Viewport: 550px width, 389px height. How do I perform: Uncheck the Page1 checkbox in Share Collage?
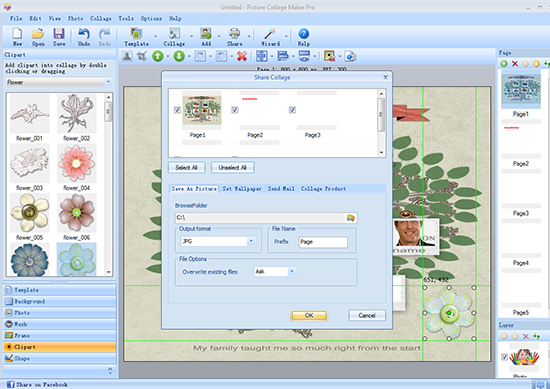pos(177,110)
